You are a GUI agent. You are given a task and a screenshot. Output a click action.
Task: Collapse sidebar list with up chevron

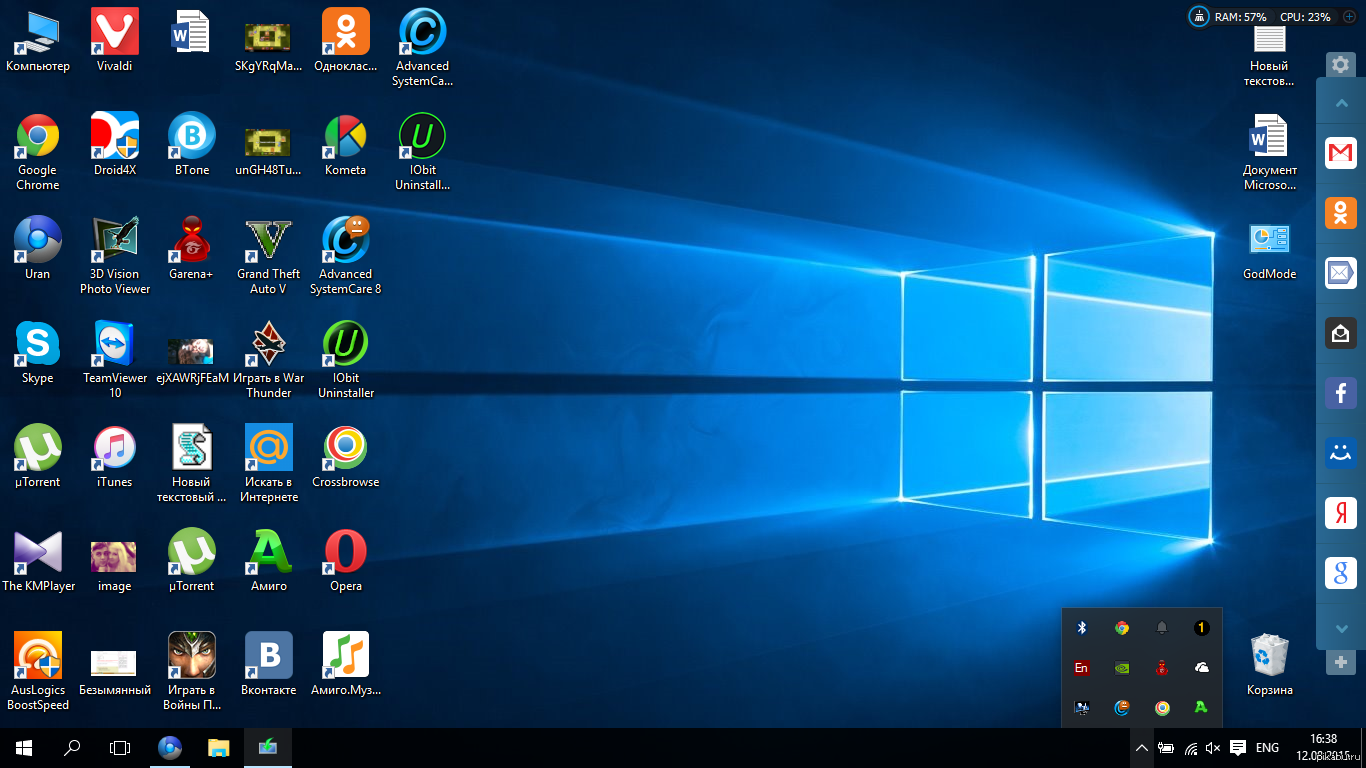click(1341, 104)
